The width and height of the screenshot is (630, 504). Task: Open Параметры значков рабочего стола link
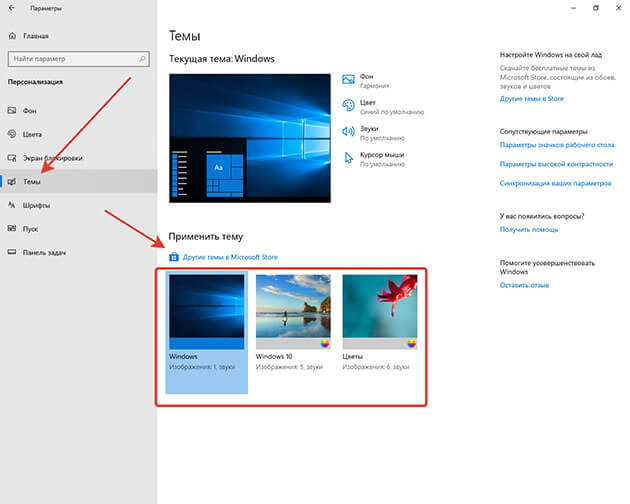(557, 145)
